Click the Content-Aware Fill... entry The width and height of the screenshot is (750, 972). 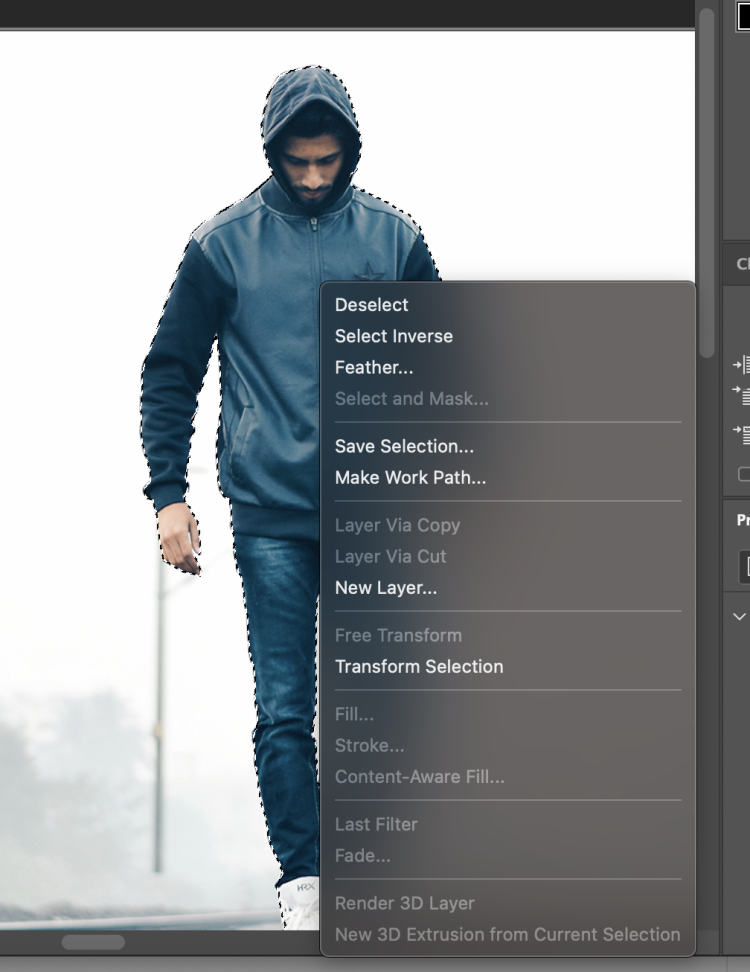tap(419, 776)
